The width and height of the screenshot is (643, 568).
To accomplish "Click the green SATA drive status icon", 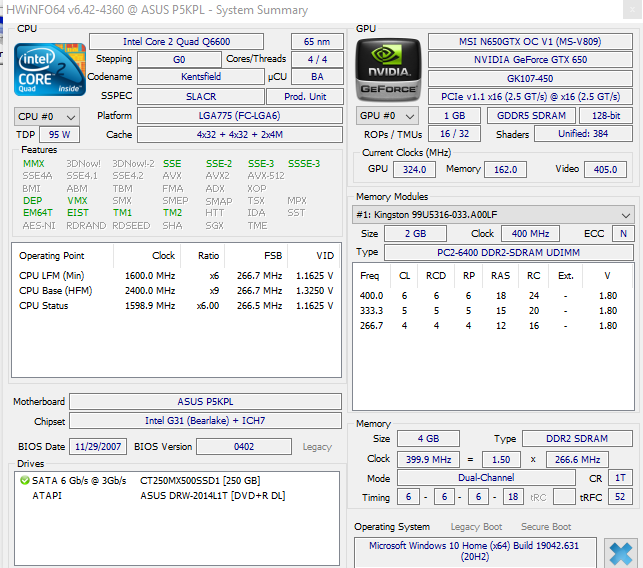I will (25, 480).
